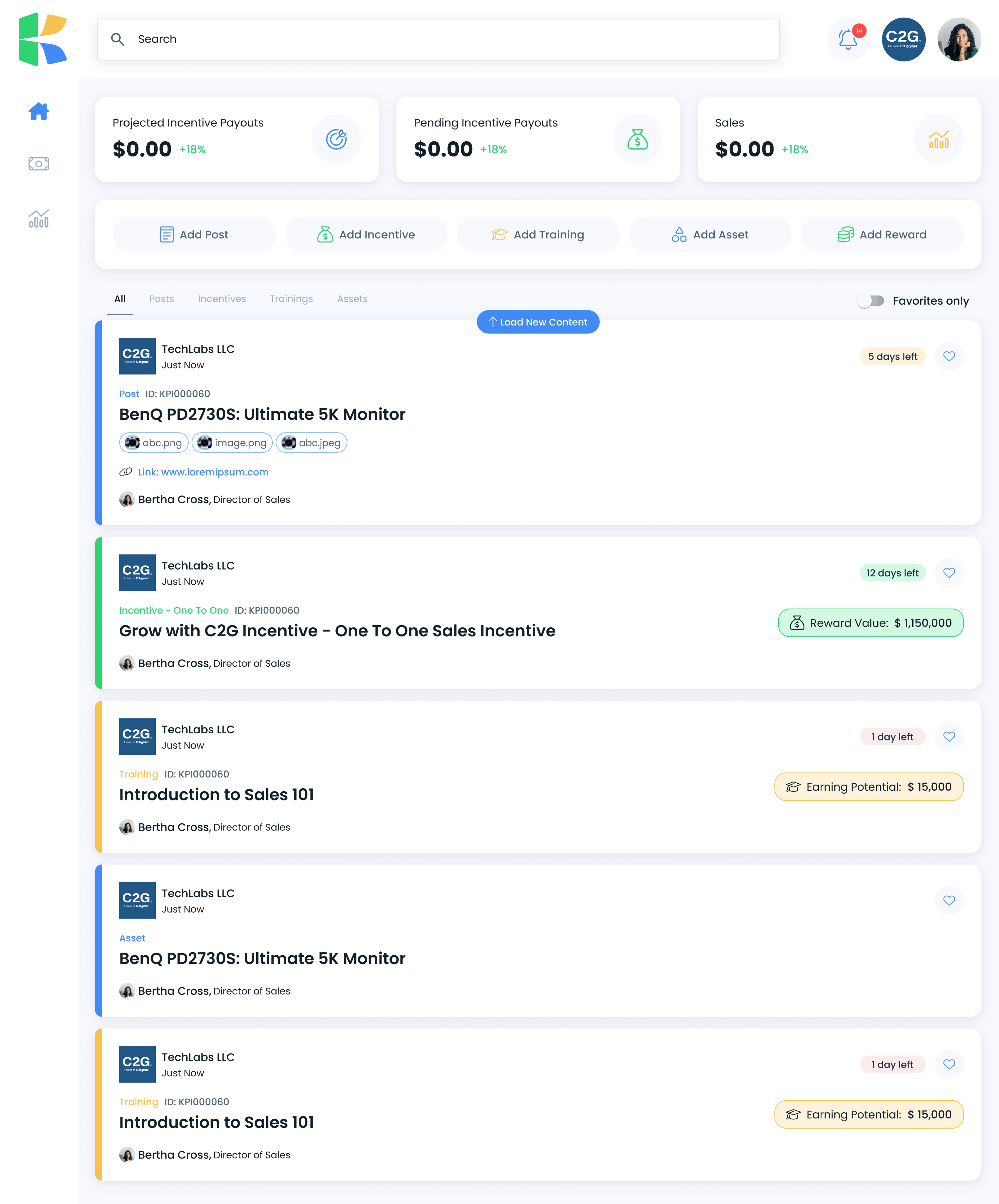Toggle the Favorites only switch
Screen dimensions: 999x1204
click(871, 301)
